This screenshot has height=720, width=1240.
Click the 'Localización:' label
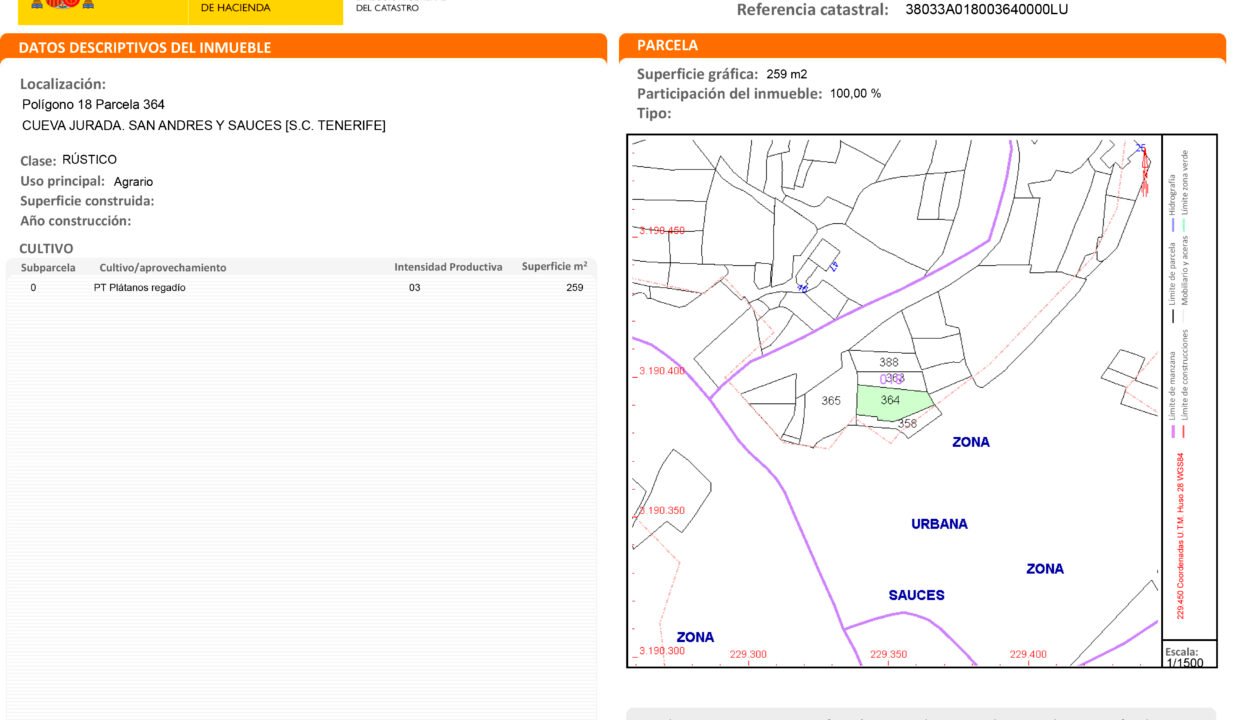[63, 84]
